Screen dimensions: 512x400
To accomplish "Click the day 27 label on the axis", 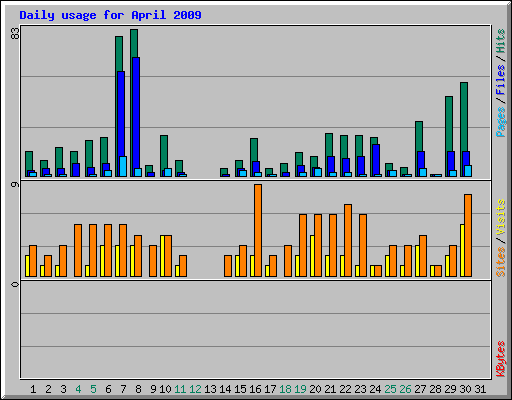I will (x=420, y=389).
